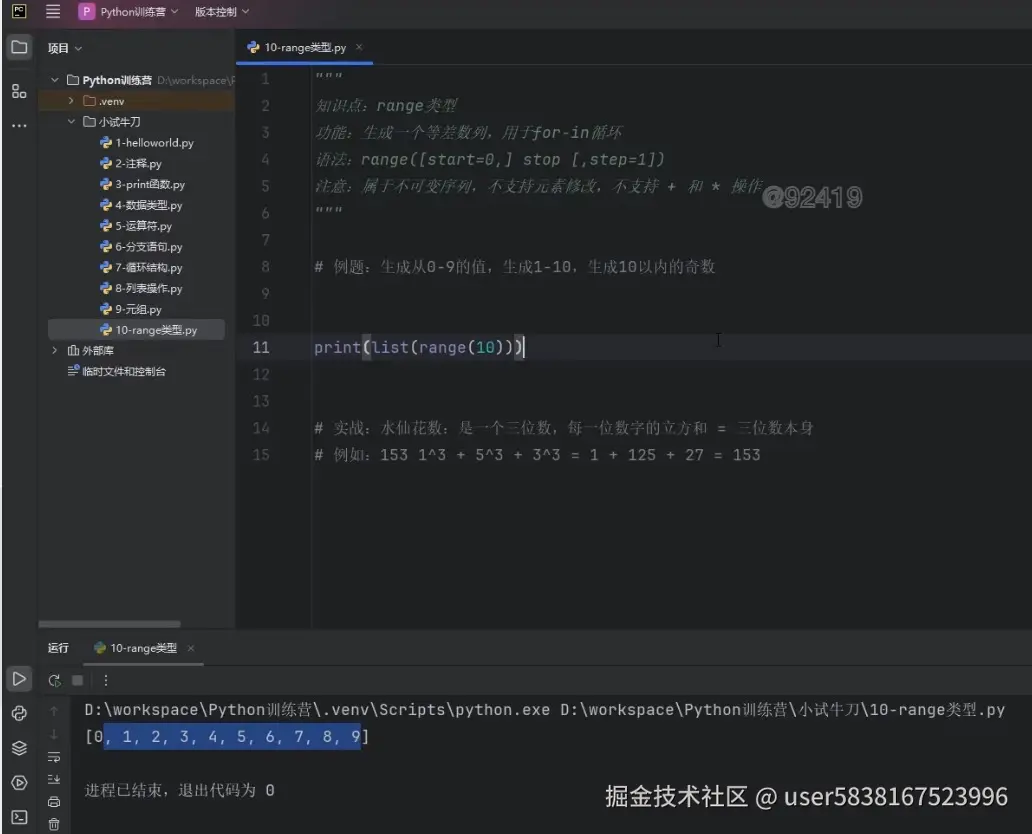Open More Tool Windows ellipsis icon
Viewport: 1032px width, 834px height.
[19, 125]
